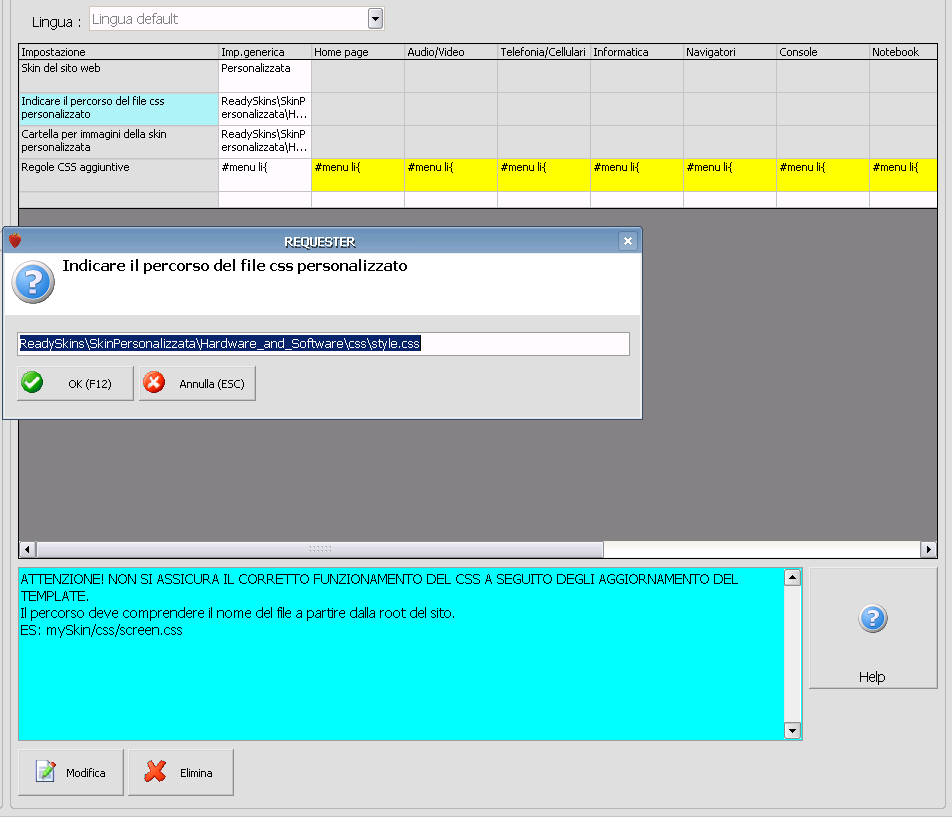Click the table's right horizontal scroll arrow

tap(928, 549)
